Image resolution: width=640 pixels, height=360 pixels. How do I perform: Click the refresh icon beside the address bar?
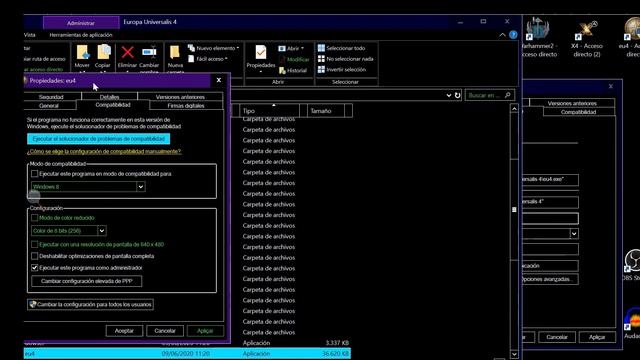click(x=458, y=95)
